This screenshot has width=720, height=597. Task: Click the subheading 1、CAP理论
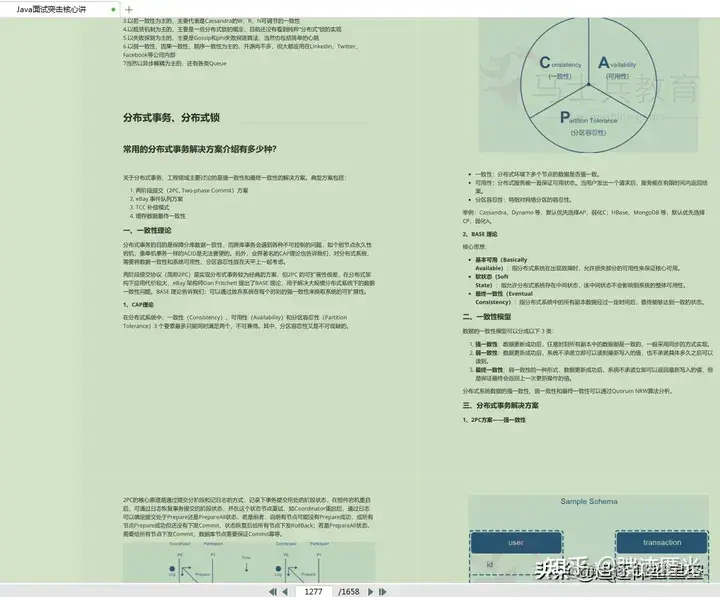tap(138, 304)
